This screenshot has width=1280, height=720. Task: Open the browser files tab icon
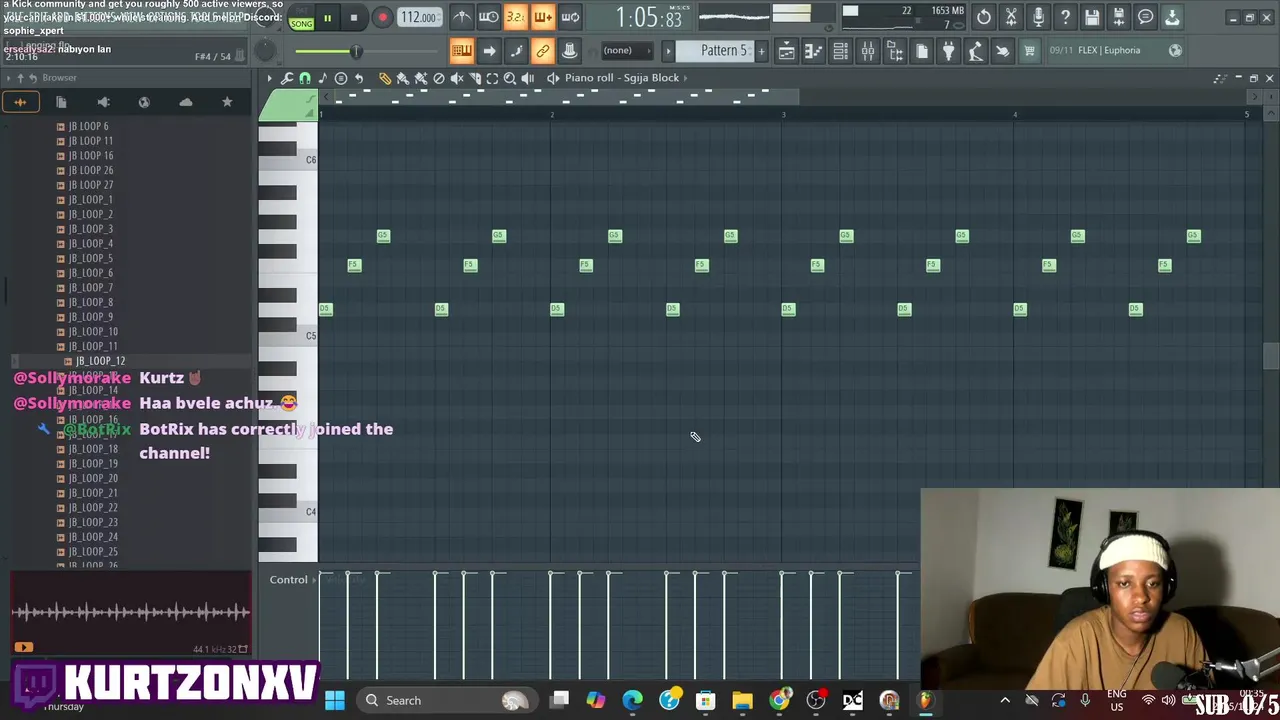point(61,102)
